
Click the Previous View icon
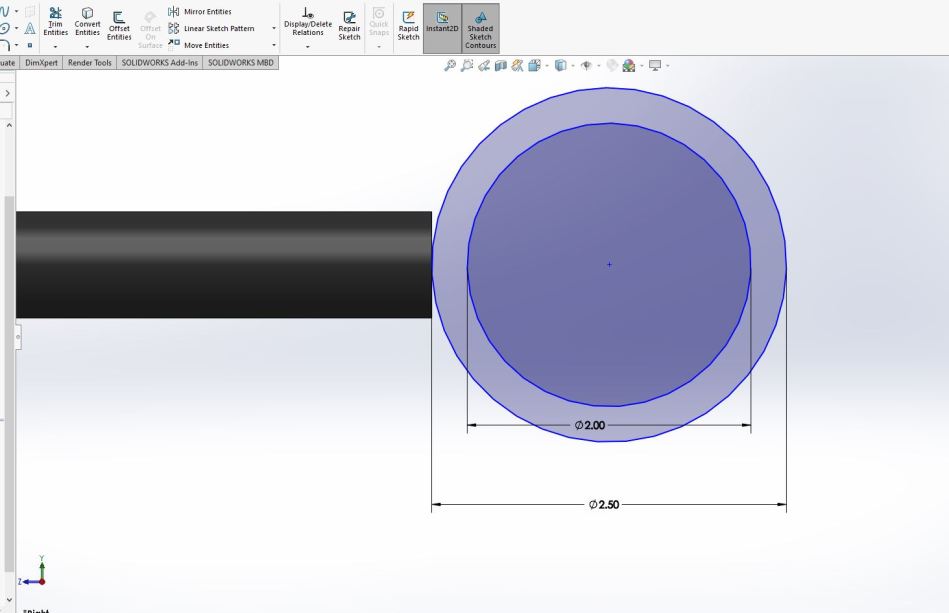tap(483, 66)
